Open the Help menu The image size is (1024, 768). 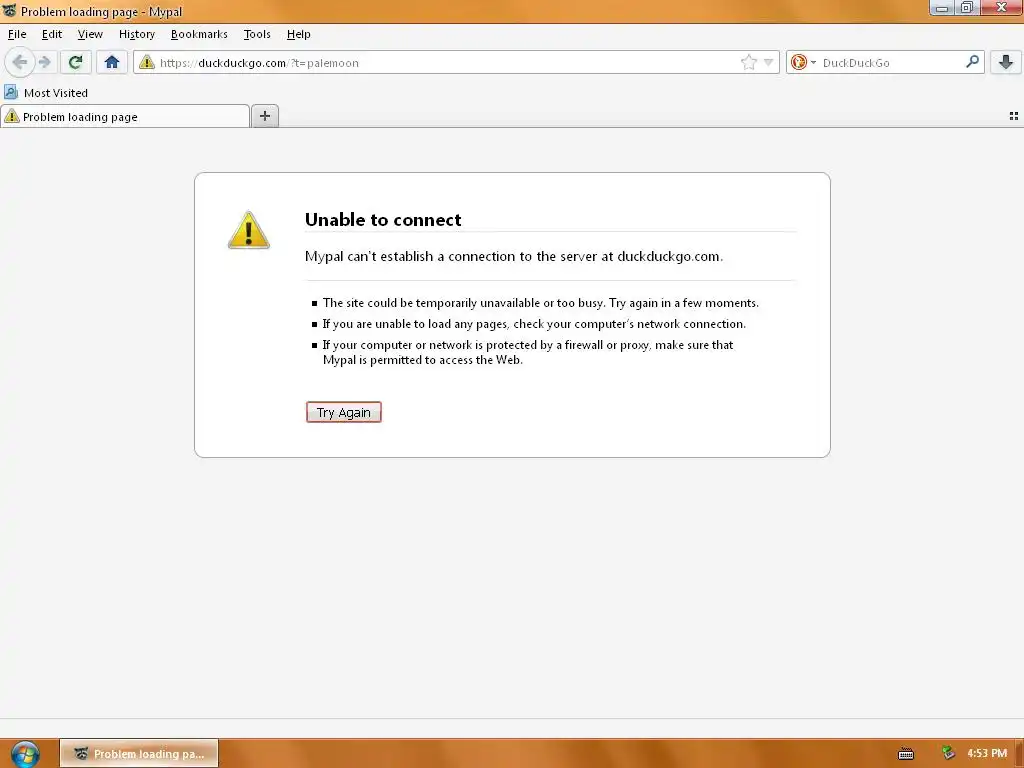pyautogui.click(x=298, y=34)
